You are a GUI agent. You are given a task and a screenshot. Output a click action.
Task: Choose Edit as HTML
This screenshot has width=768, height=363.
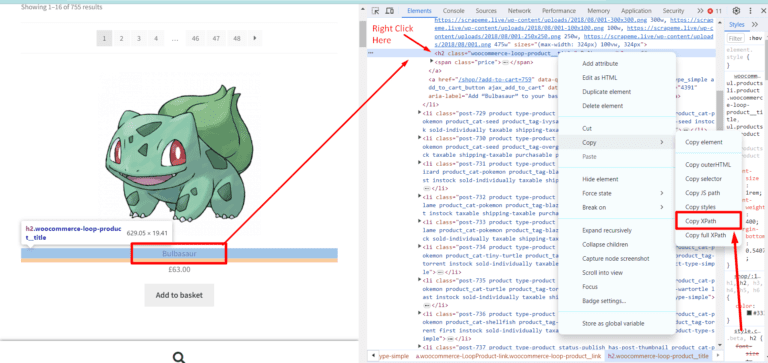[600, 77]
